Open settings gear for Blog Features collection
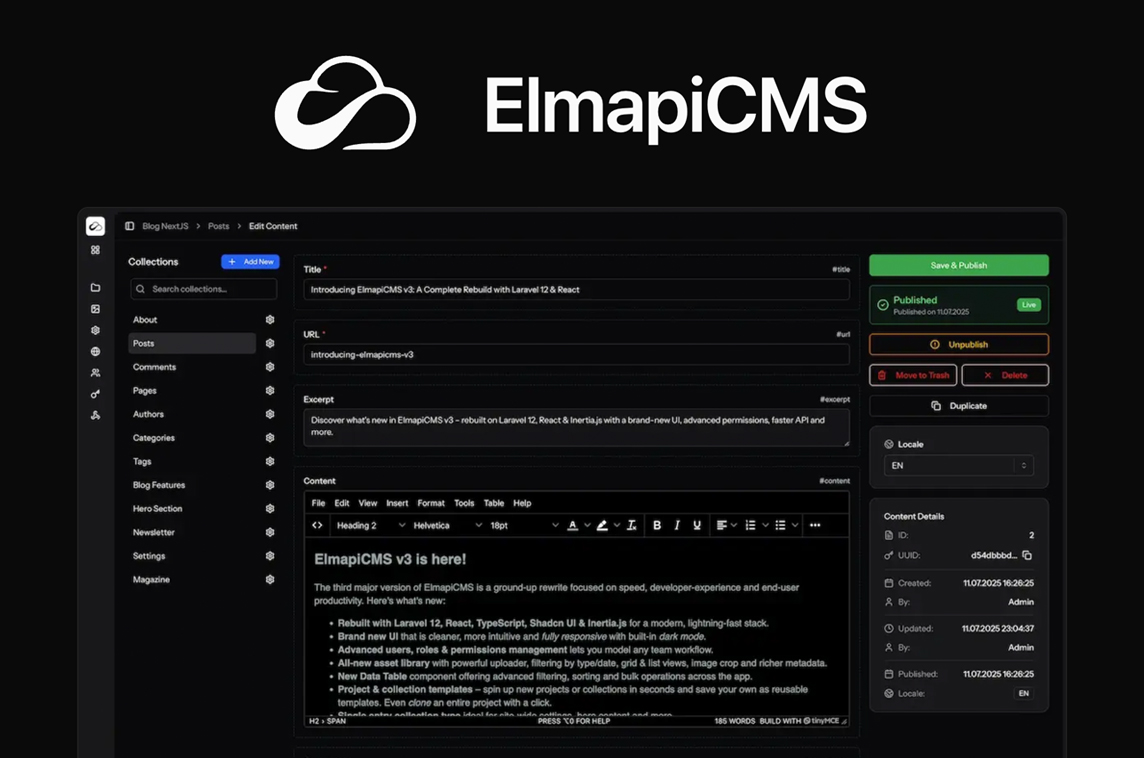This screenshot has height=758, width=1144. 270,484
